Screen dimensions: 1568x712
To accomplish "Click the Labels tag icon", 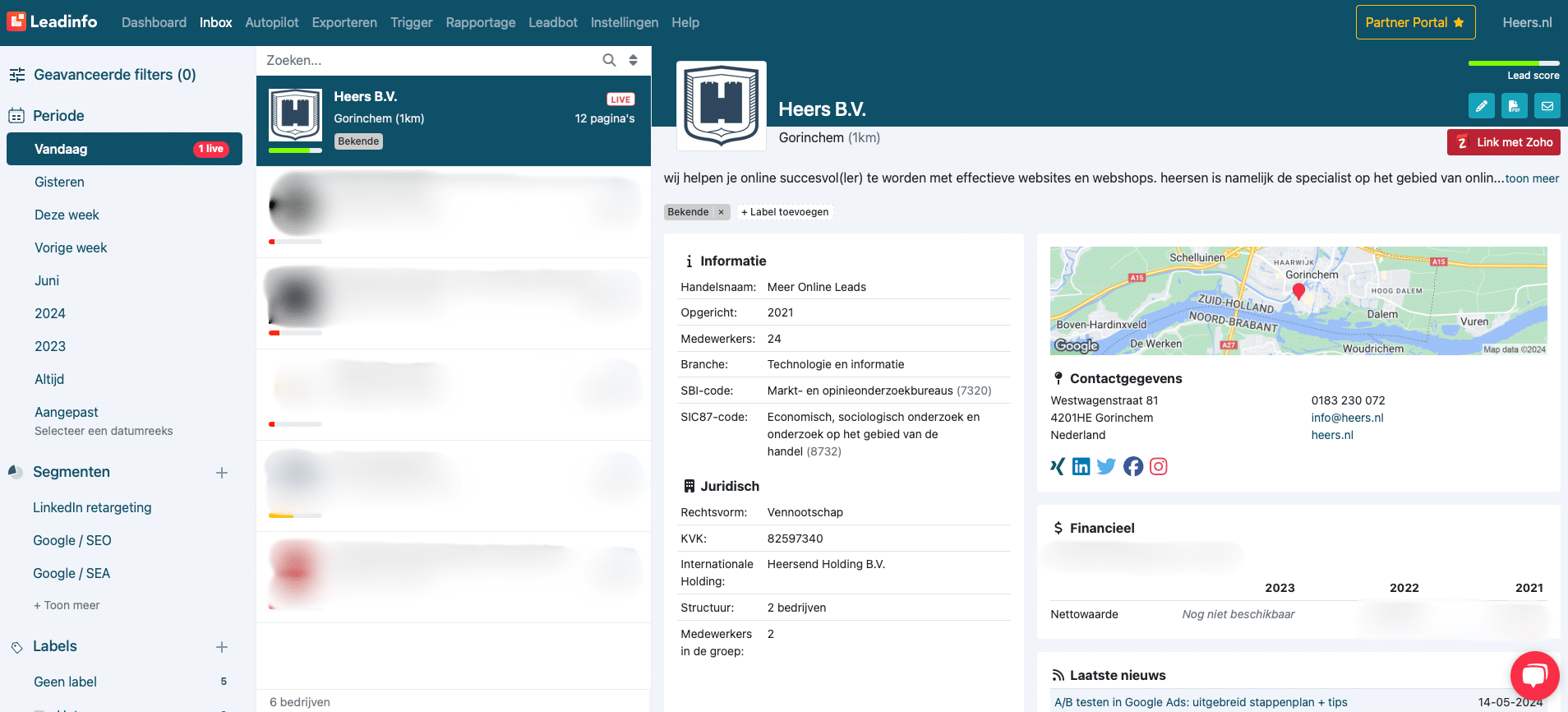I will 16,647.
